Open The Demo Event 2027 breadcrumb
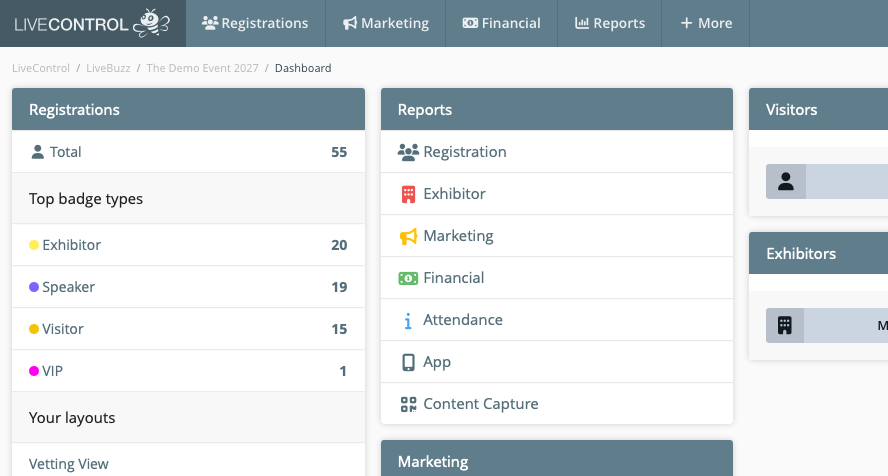Viewport: 888px width, 476px height. (202, 68)
